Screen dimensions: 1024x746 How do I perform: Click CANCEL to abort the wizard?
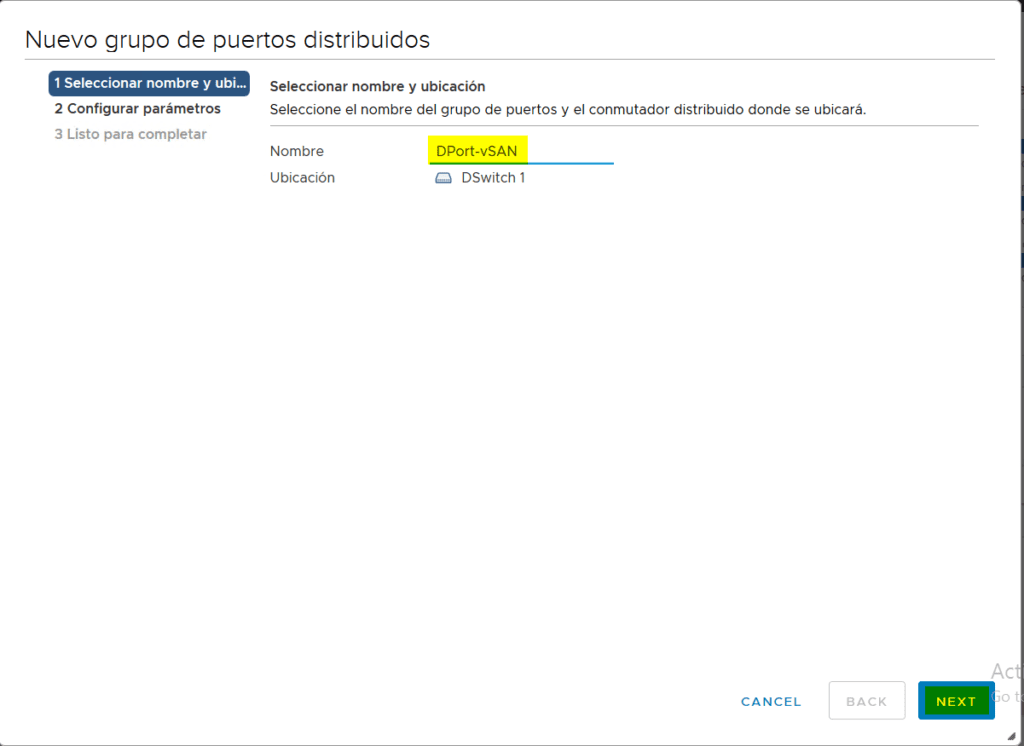pos(770,701)
